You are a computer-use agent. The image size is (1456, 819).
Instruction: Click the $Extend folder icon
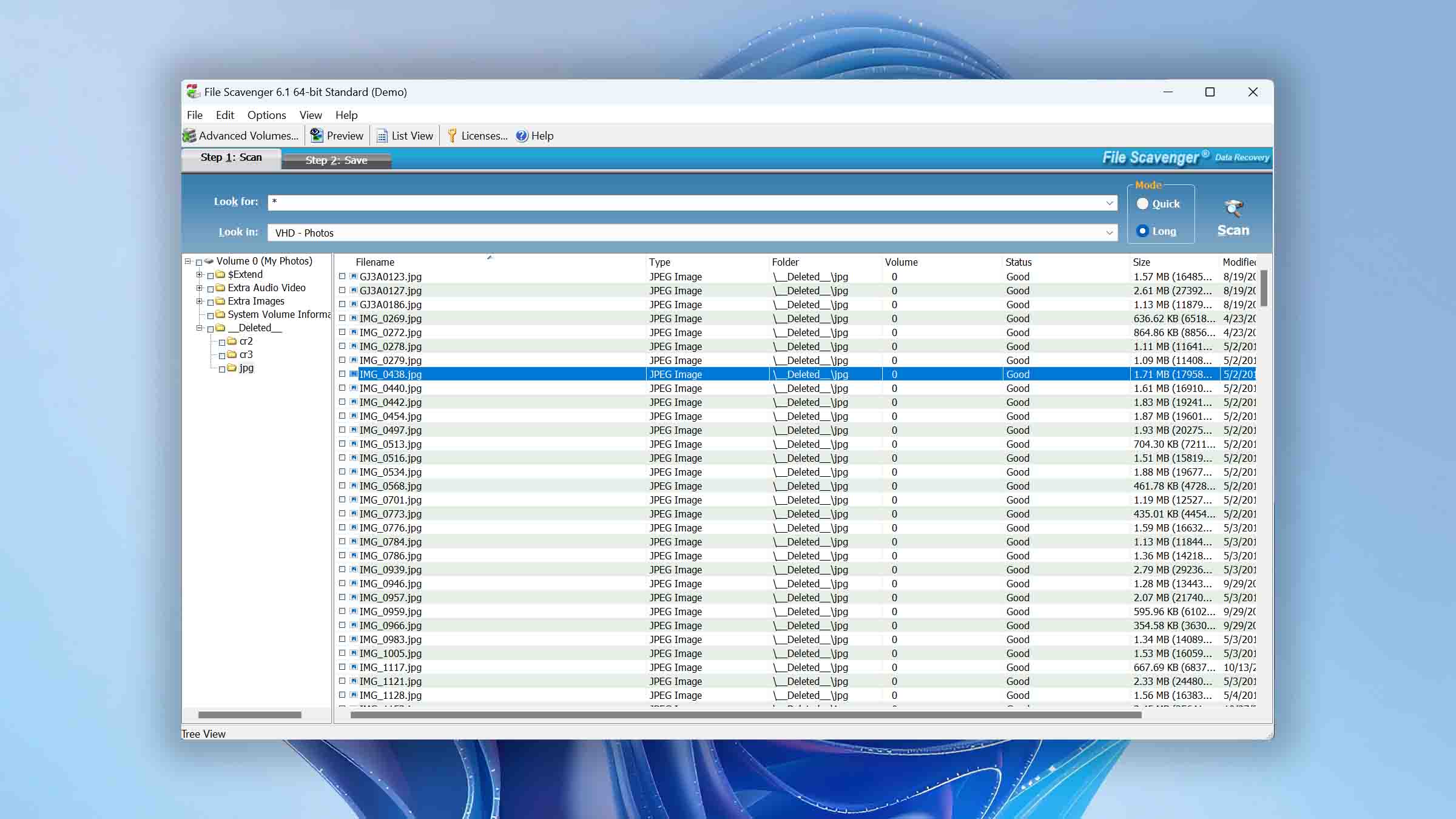[x=220, y=275]
